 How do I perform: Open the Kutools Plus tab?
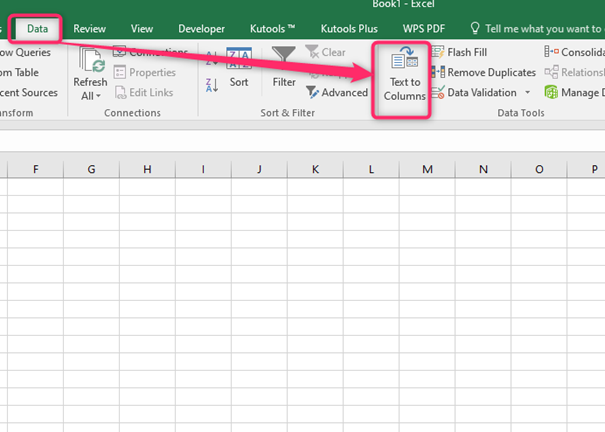click(x=349, y=29)
